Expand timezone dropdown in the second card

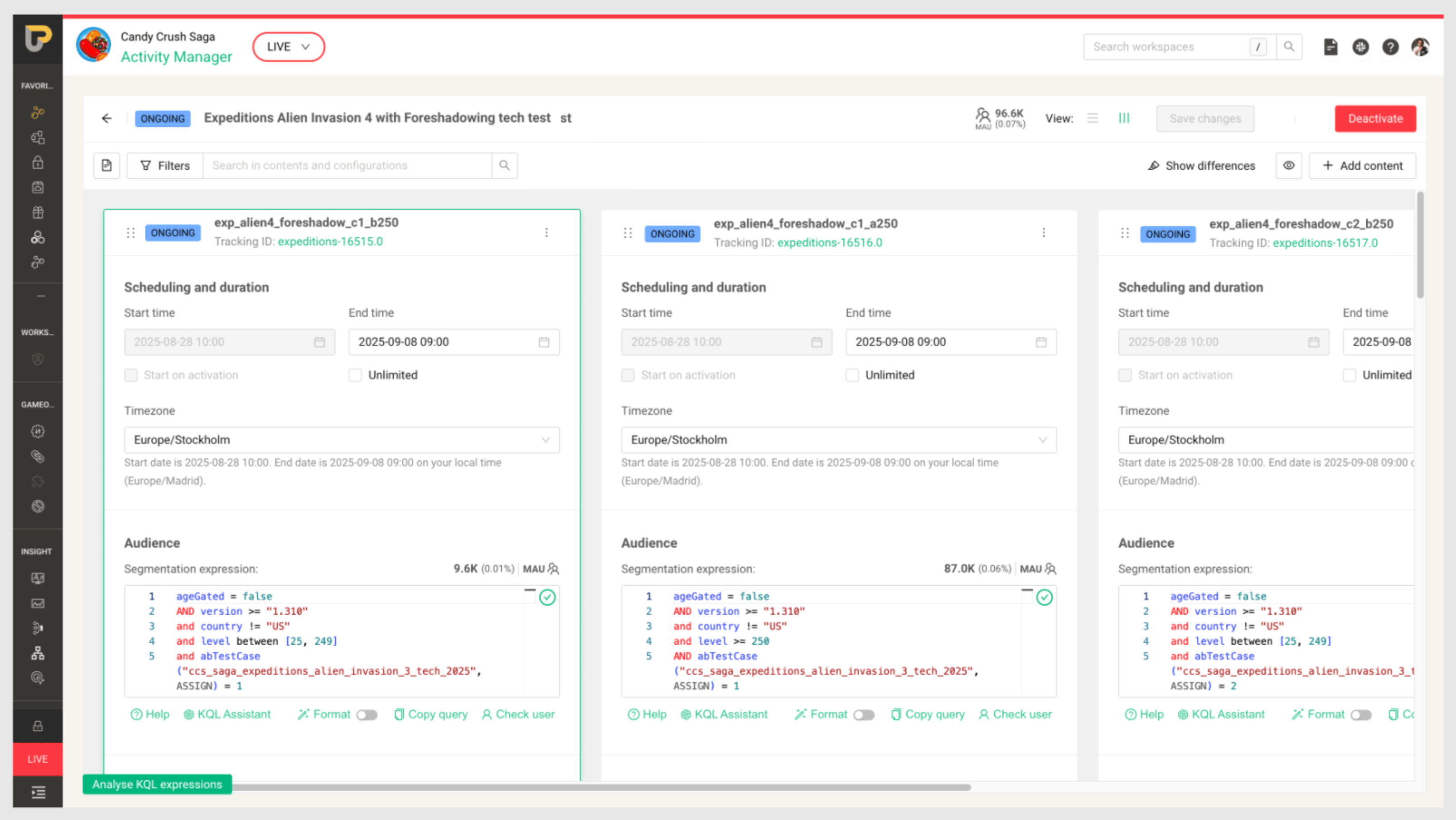838,440
